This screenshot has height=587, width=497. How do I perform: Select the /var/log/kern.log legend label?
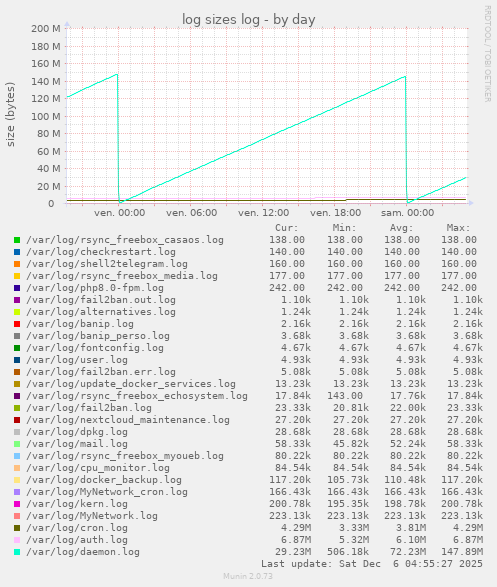click(77, 504)
